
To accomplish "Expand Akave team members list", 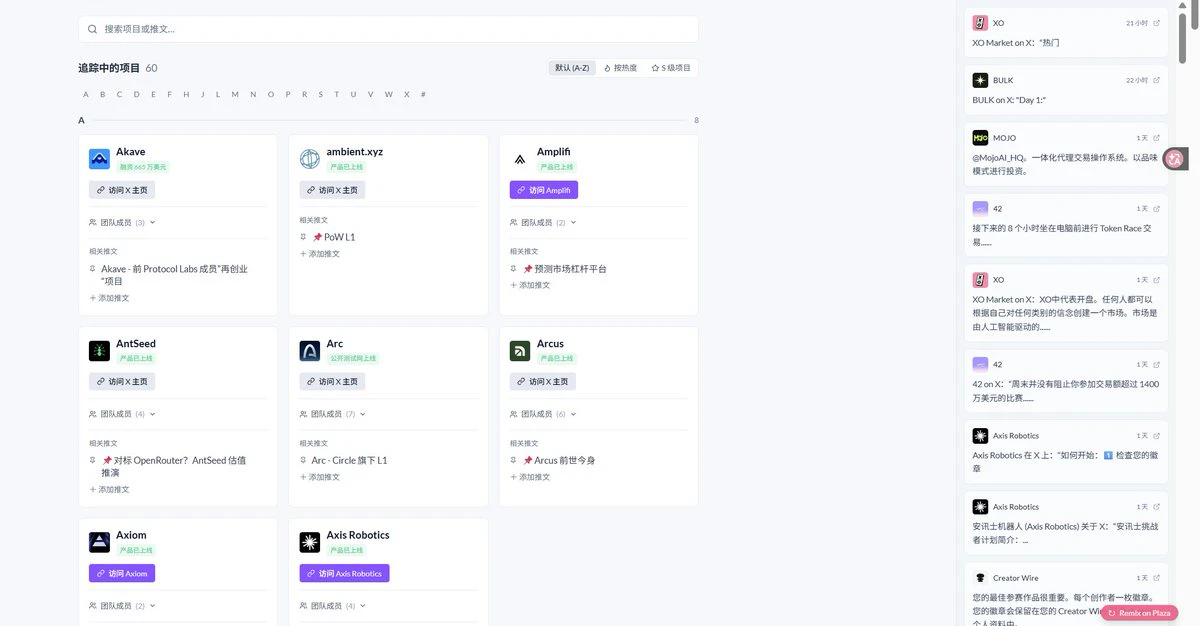I will [122, 223].
